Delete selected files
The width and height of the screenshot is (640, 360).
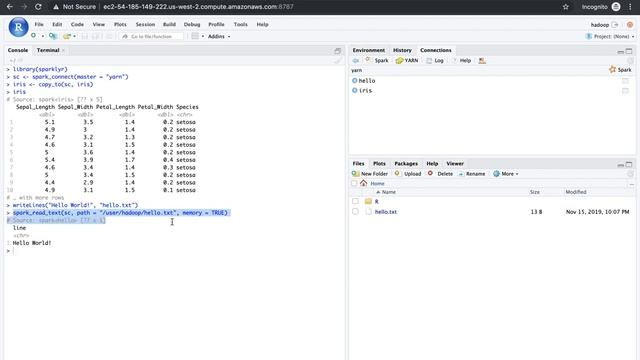tap(440, 174)
